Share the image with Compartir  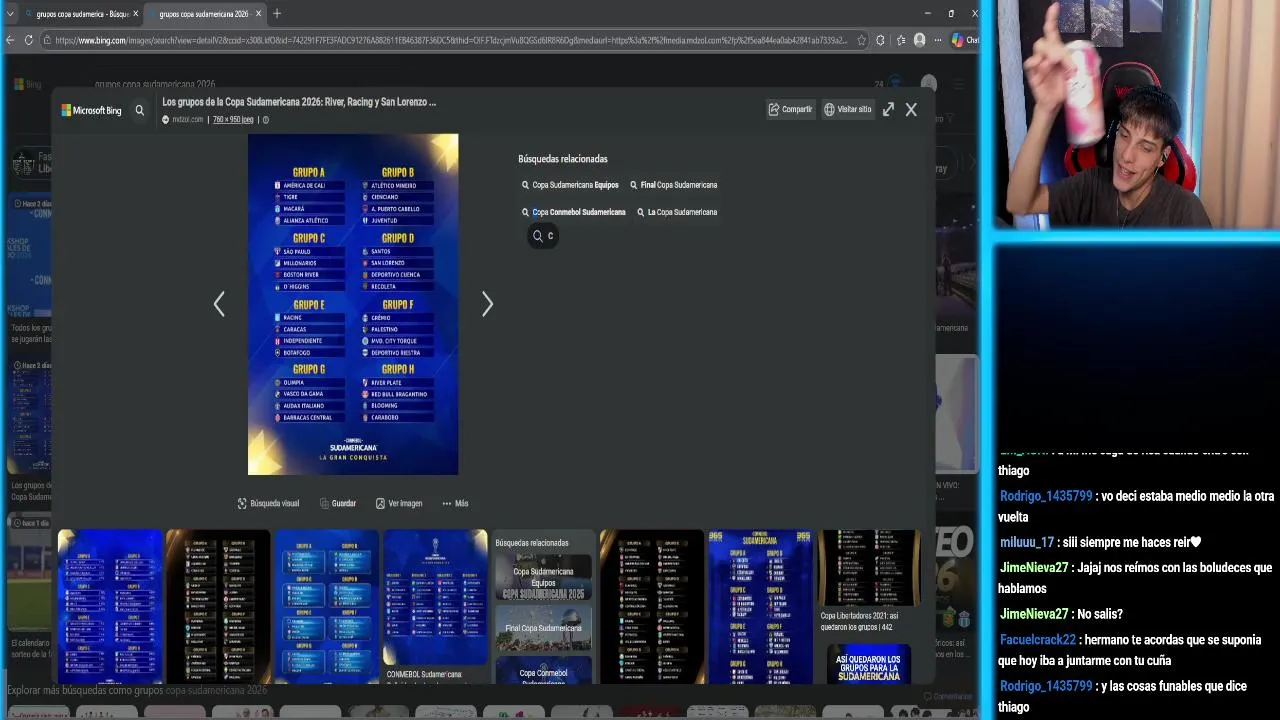[x=790, y=109]
